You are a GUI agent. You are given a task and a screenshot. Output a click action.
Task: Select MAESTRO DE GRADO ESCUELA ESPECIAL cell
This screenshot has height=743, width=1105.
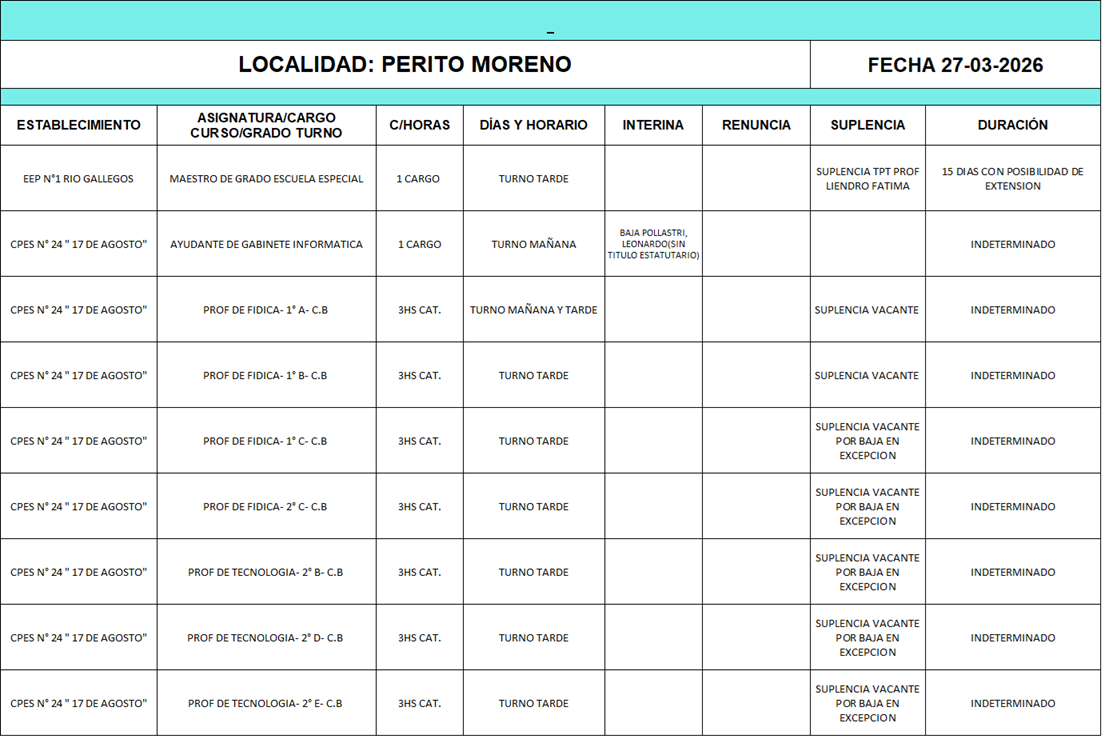coord(266,179)
